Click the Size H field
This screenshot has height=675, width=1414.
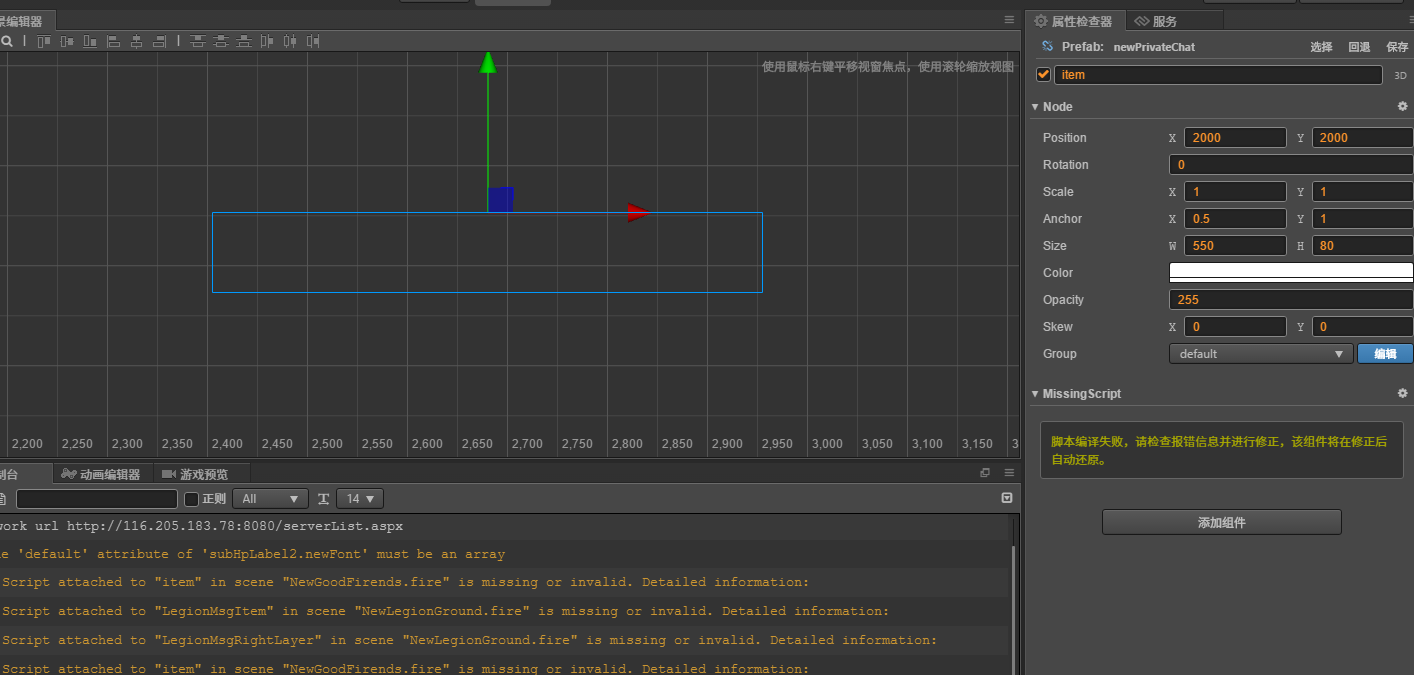coord(1362,246)
